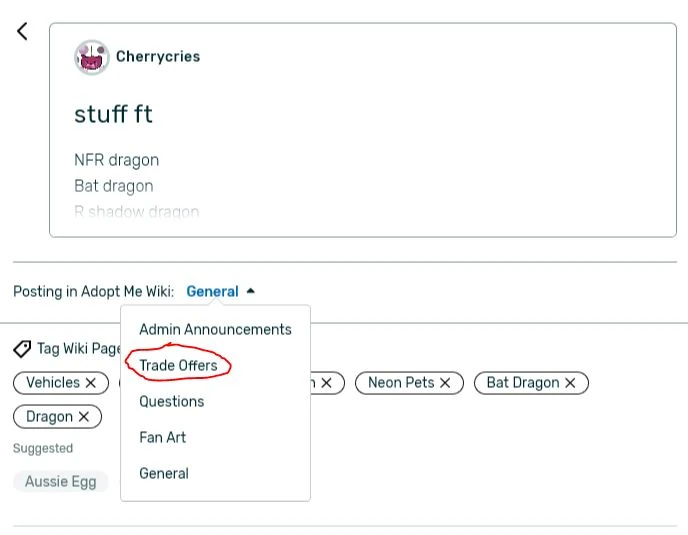Collapse the category list using the caret arrow
Image resolution: width=688 pixels, height=535 pixels.
tap(250, 291)
